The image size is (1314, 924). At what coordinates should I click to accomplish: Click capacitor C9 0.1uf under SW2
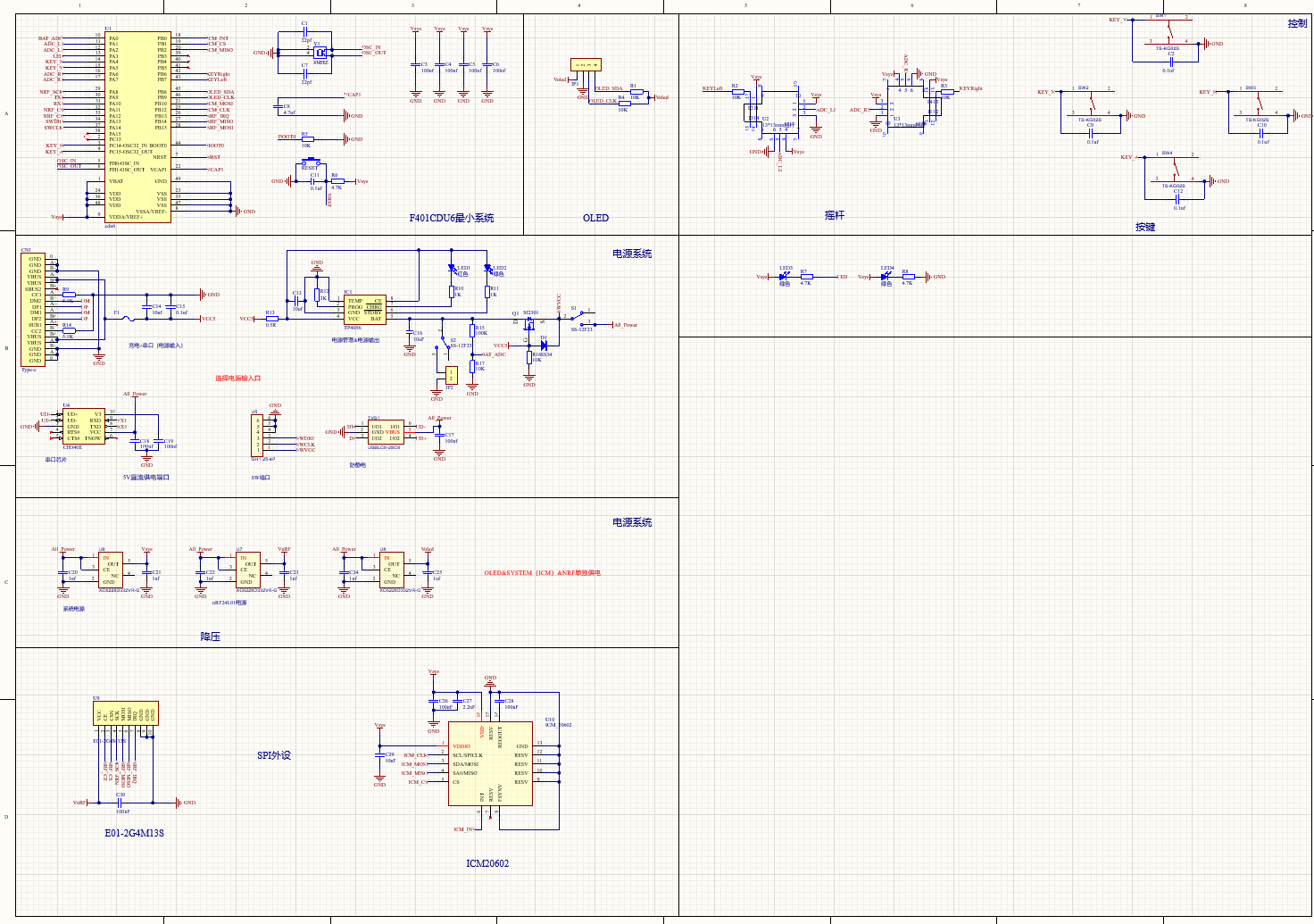1092,133
